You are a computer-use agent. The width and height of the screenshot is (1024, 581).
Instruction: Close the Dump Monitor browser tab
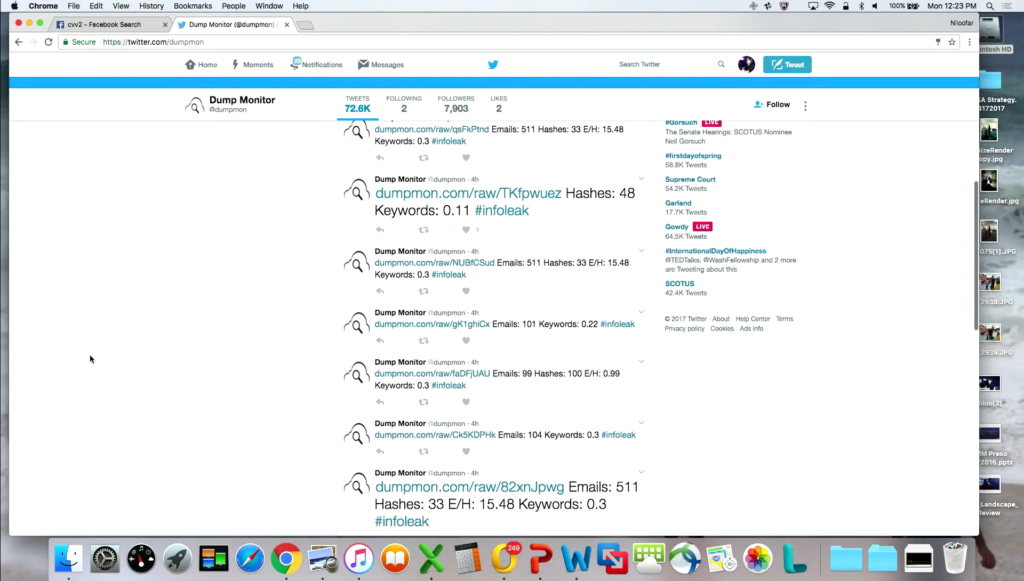click(x=287, y=25)
